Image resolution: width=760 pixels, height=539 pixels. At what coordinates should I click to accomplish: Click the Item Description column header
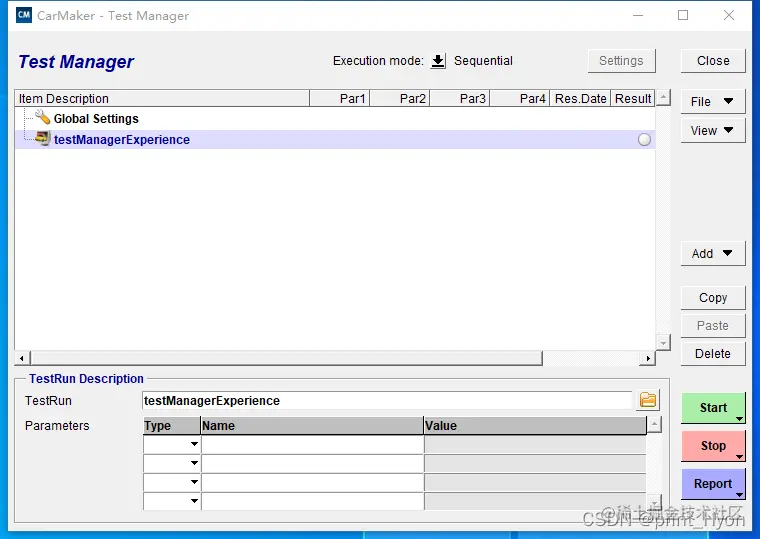(162, 98)
